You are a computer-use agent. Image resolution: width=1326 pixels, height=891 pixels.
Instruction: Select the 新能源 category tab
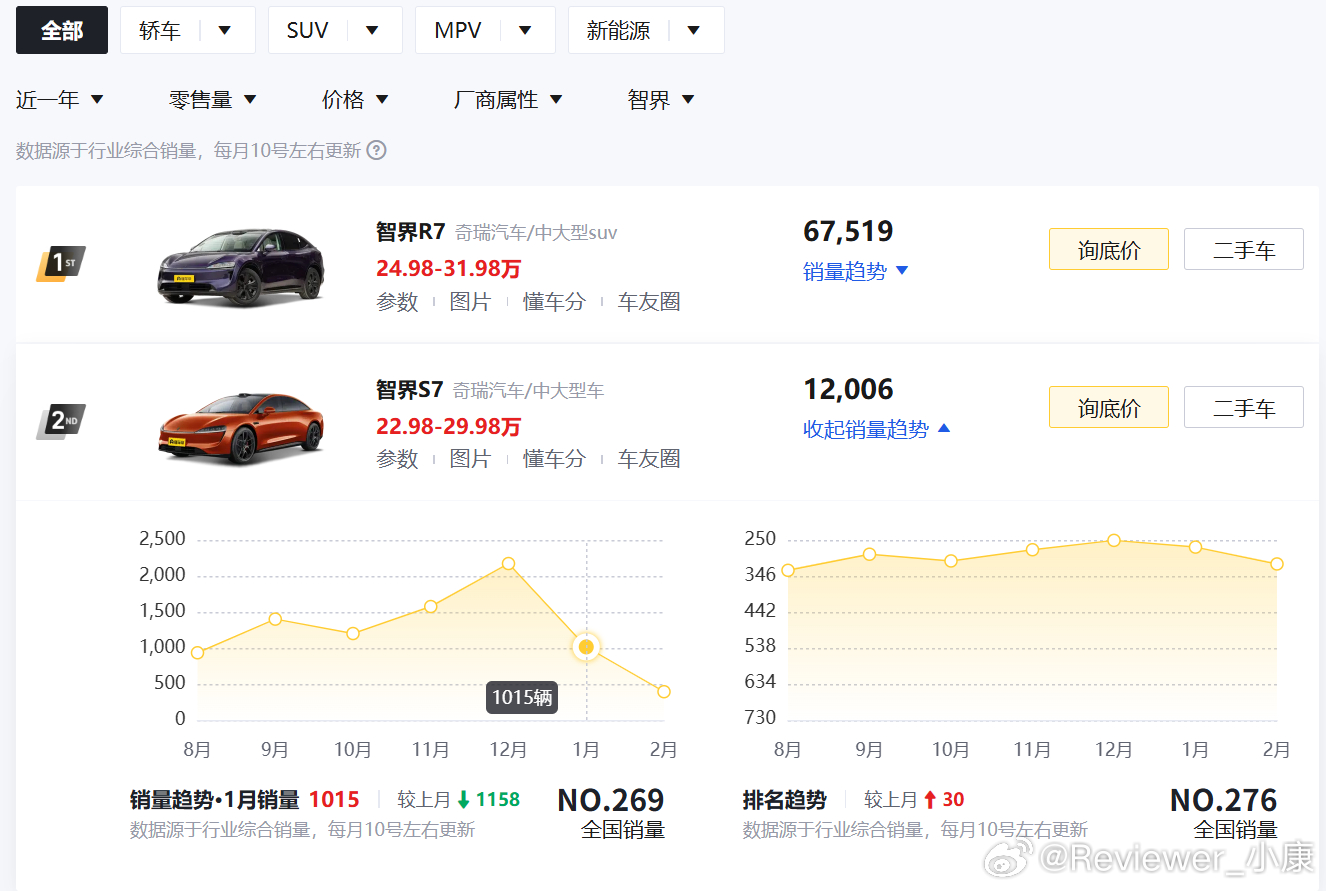point(645,30)
